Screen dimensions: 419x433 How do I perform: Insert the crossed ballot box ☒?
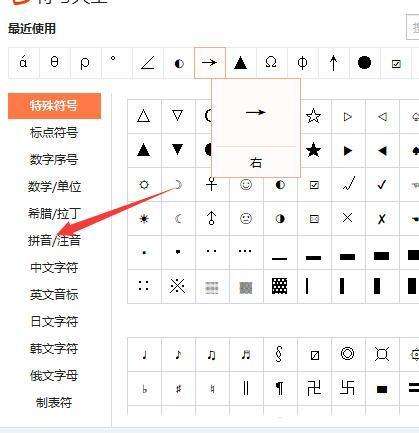coord(314,218)
